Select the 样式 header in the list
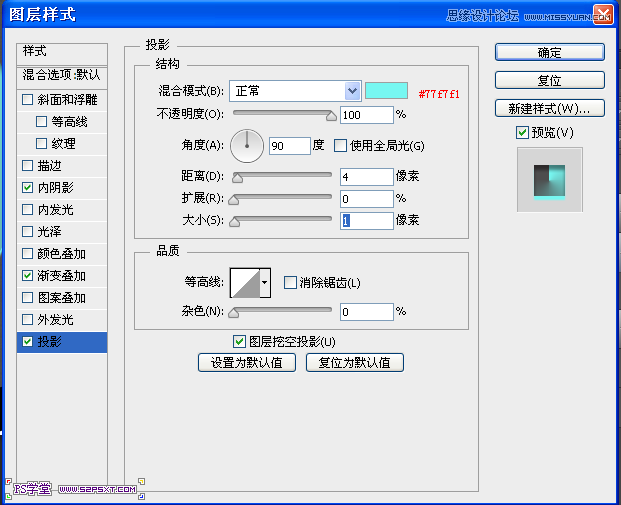Viewport: 621px width, 505px height. point(62,53)
